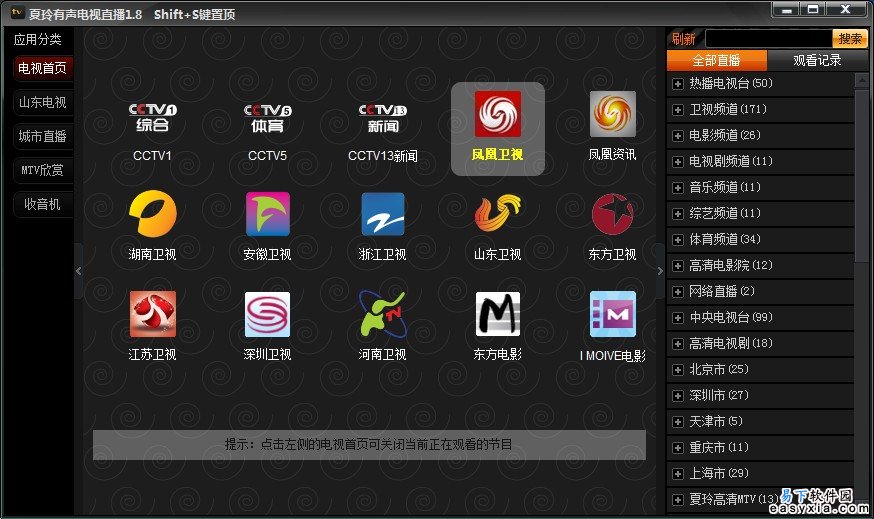The width and height of the screenshot is (874, 519).
Task: Expand the 网络直播 (2) category
Action: click(677, 292)
